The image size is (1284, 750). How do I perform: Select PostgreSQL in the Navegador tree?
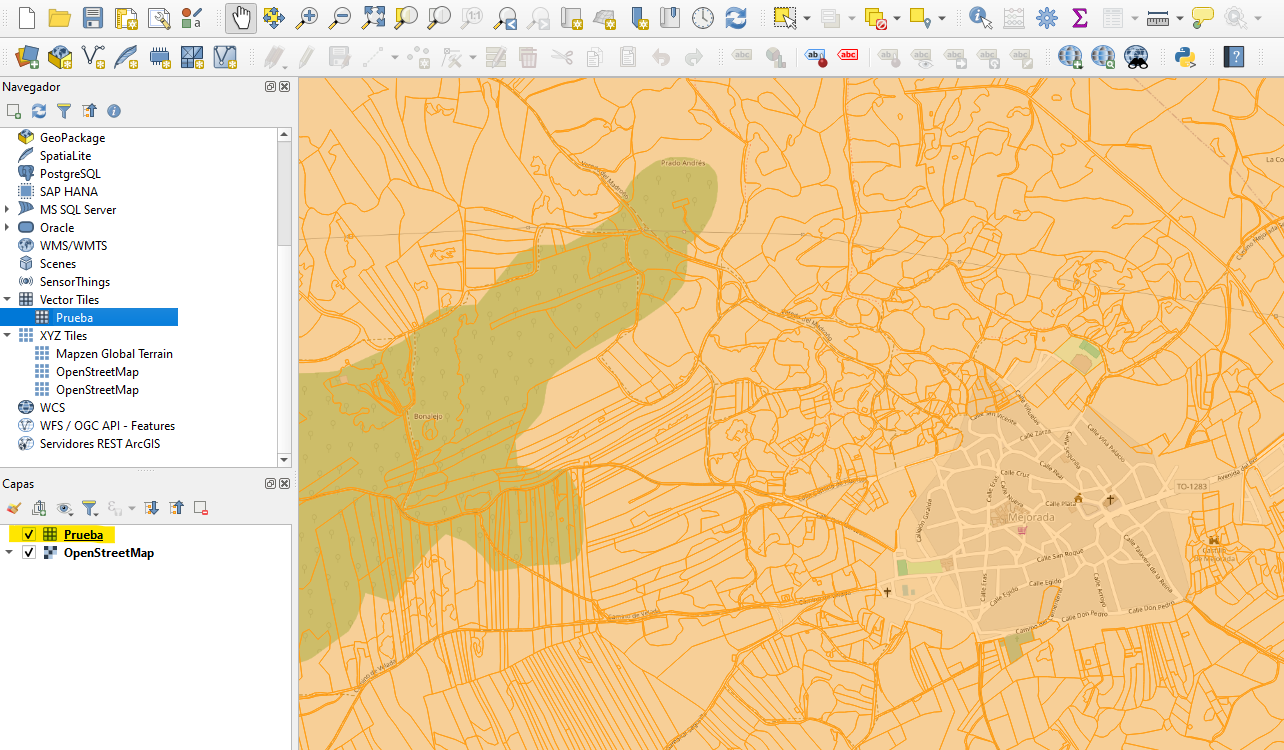(x=70, y=174)
